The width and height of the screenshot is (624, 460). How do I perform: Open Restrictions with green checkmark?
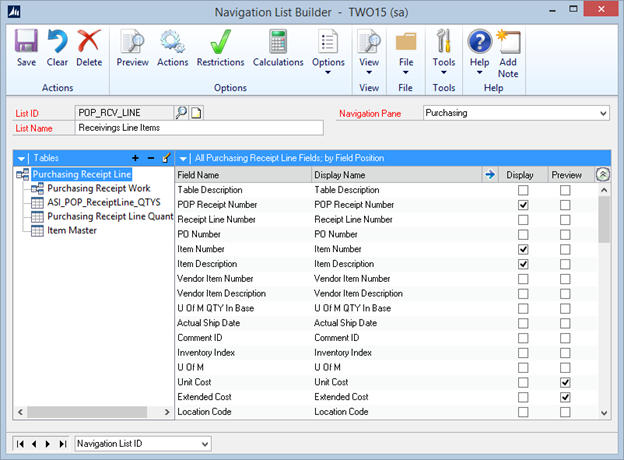[220, 47]
